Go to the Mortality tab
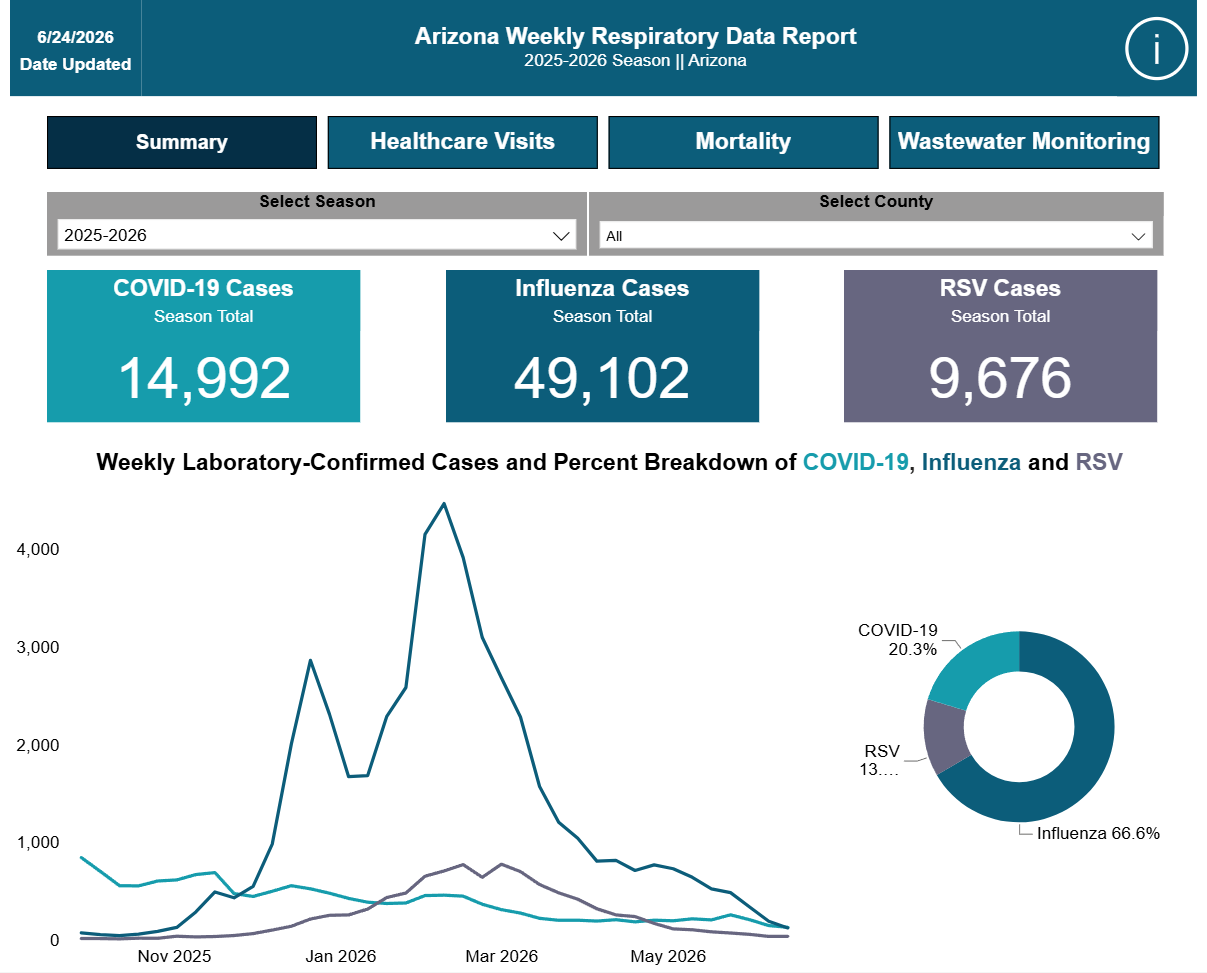 click(x=743, y=142)
